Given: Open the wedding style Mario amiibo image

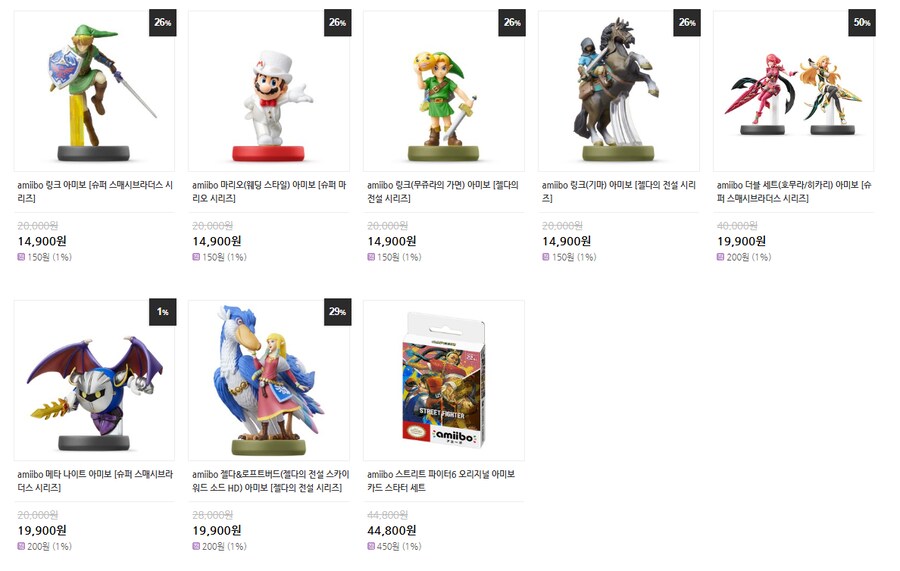Looking at the screenshot, I should 269,91.
